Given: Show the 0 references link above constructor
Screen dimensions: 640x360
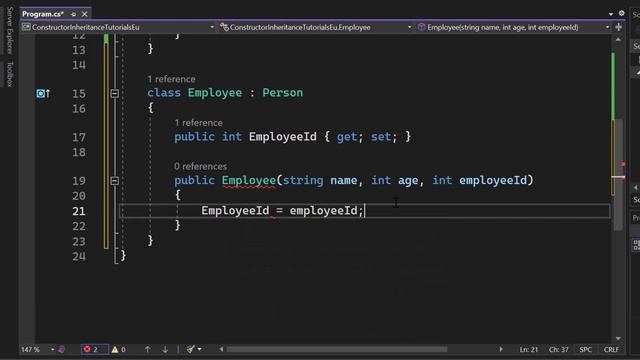Looking at the screenshot, I should click(x=200, y=167).
